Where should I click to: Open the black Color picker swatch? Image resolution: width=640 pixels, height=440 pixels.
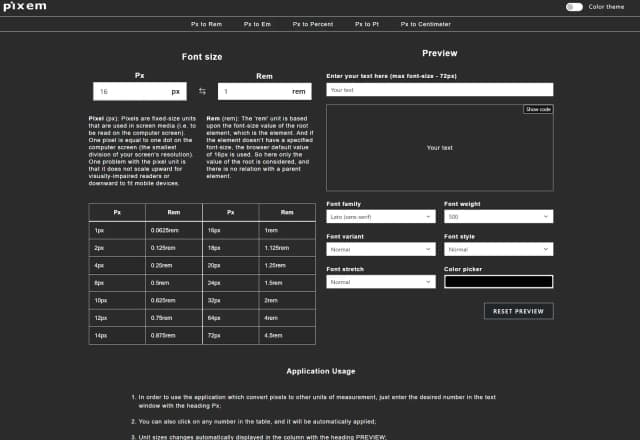point(498,282)
